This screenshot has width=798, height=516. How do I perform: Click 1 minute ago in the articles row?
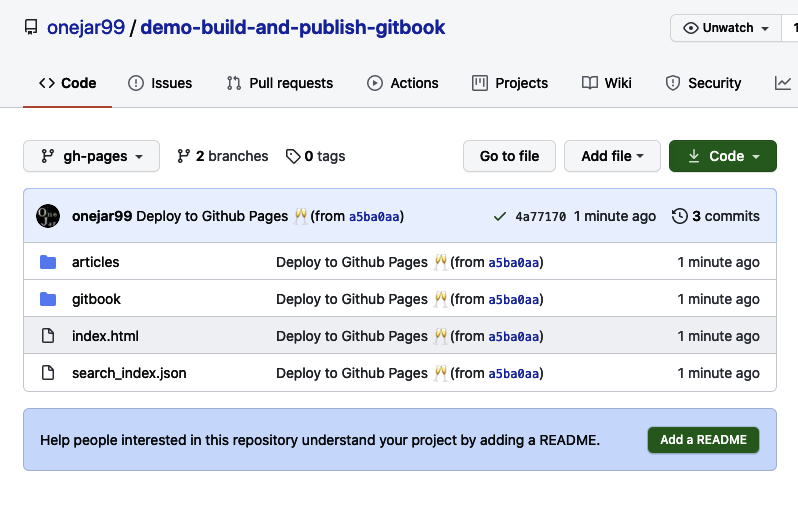point(718,262)
